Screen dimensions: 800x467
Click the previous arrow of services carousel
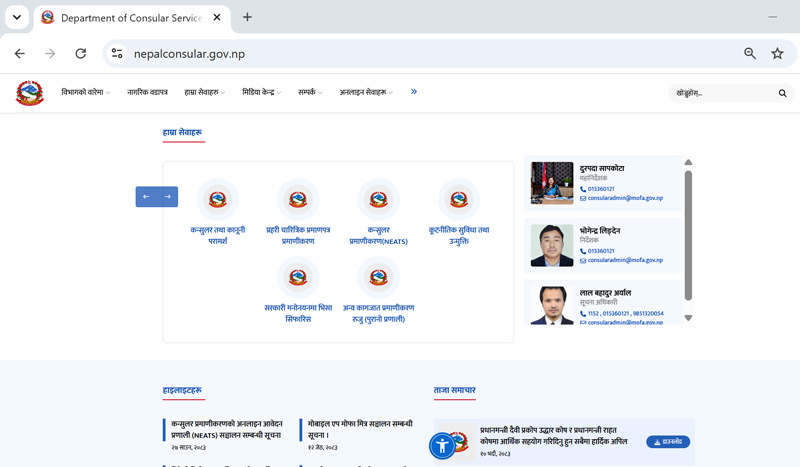tap(146, 196)
